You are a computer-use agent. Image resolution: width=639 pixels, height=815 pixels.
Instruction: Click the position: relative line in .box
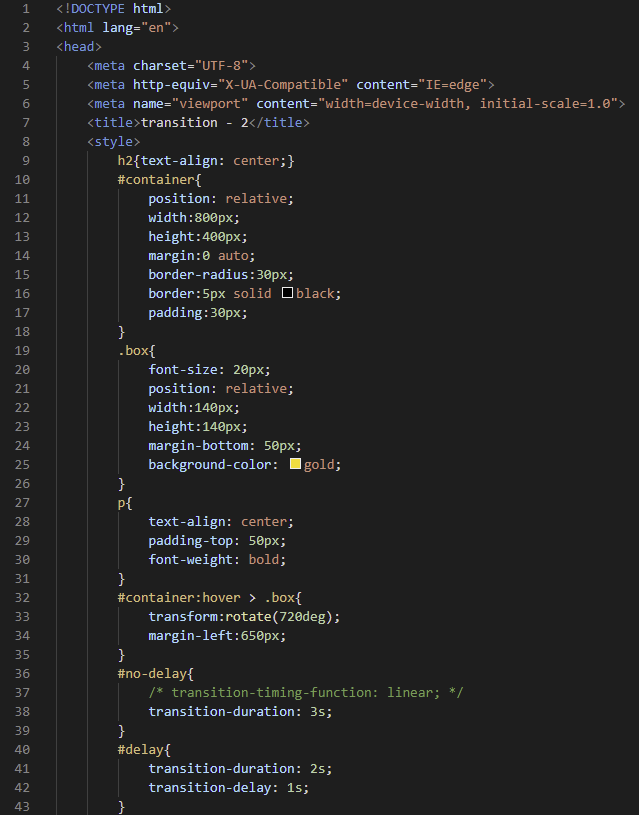coord(221,389)
